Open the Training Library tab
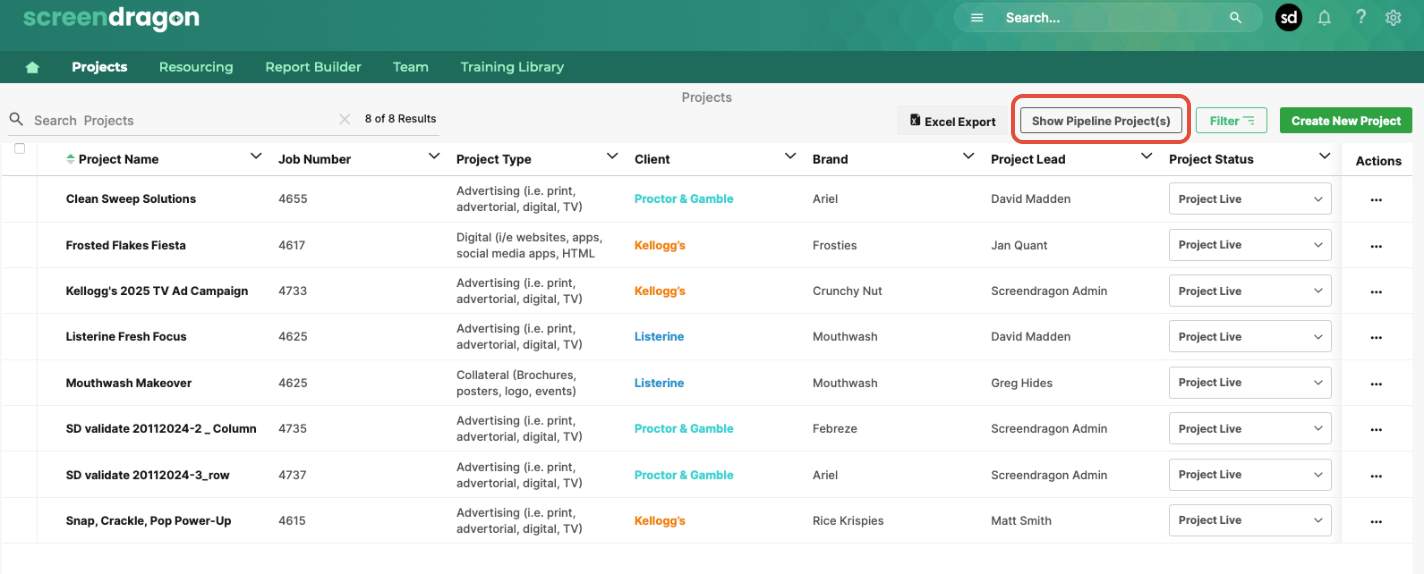This screenshot has width=1424, height=574. (x=512, y=67)
